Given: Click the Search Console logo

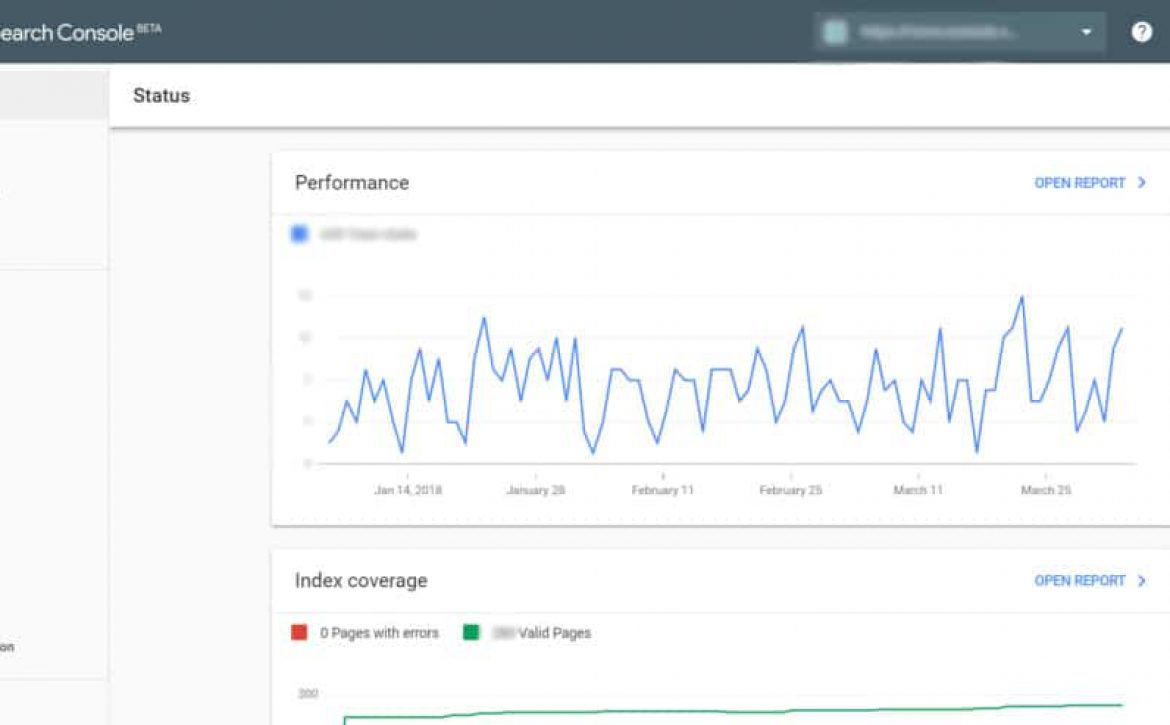Looking at the screenshot, I should [x=79, y=32].
